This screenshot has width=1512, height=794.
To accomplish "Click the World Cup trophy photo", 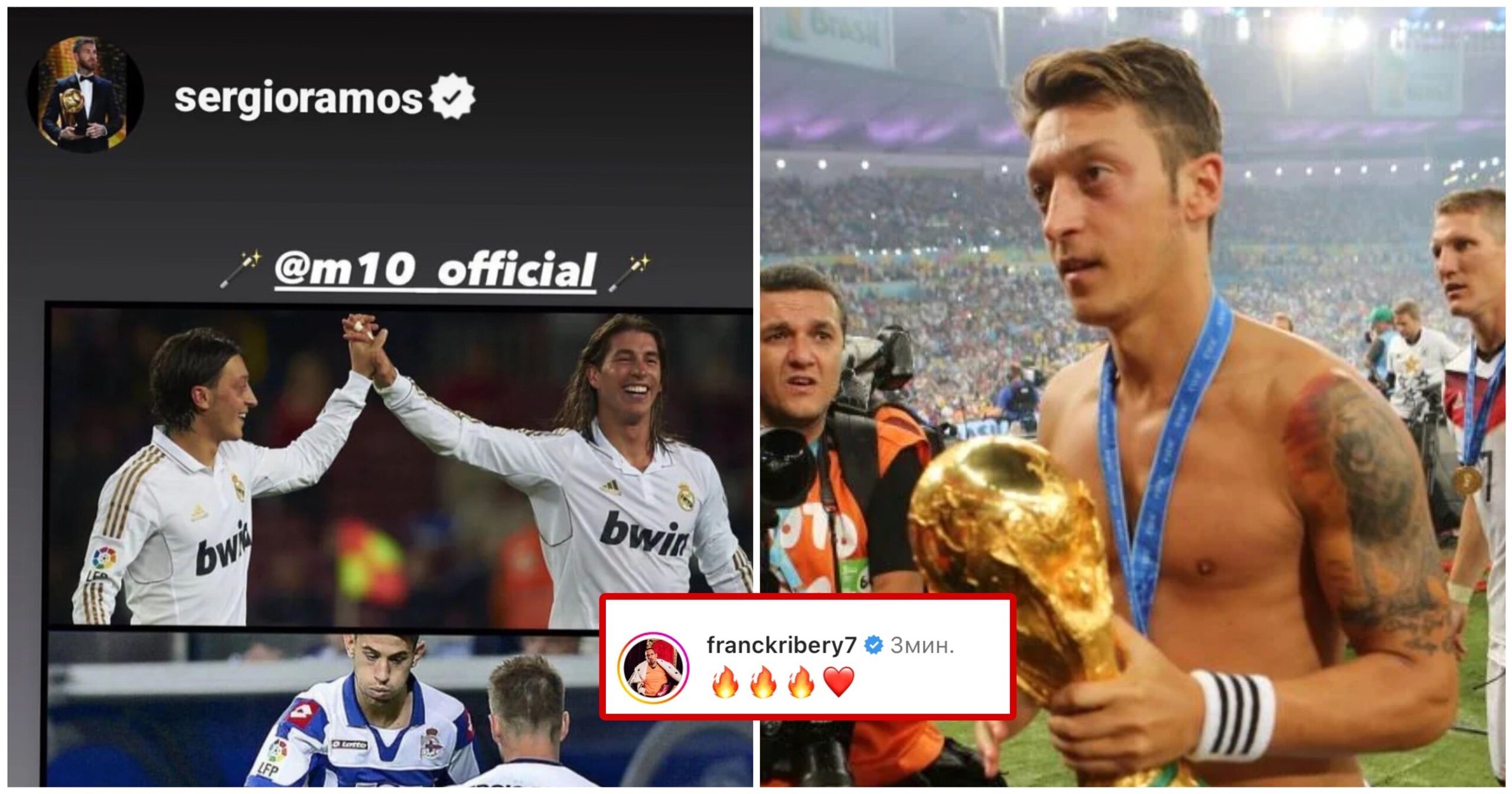I will pos(1132,397).
